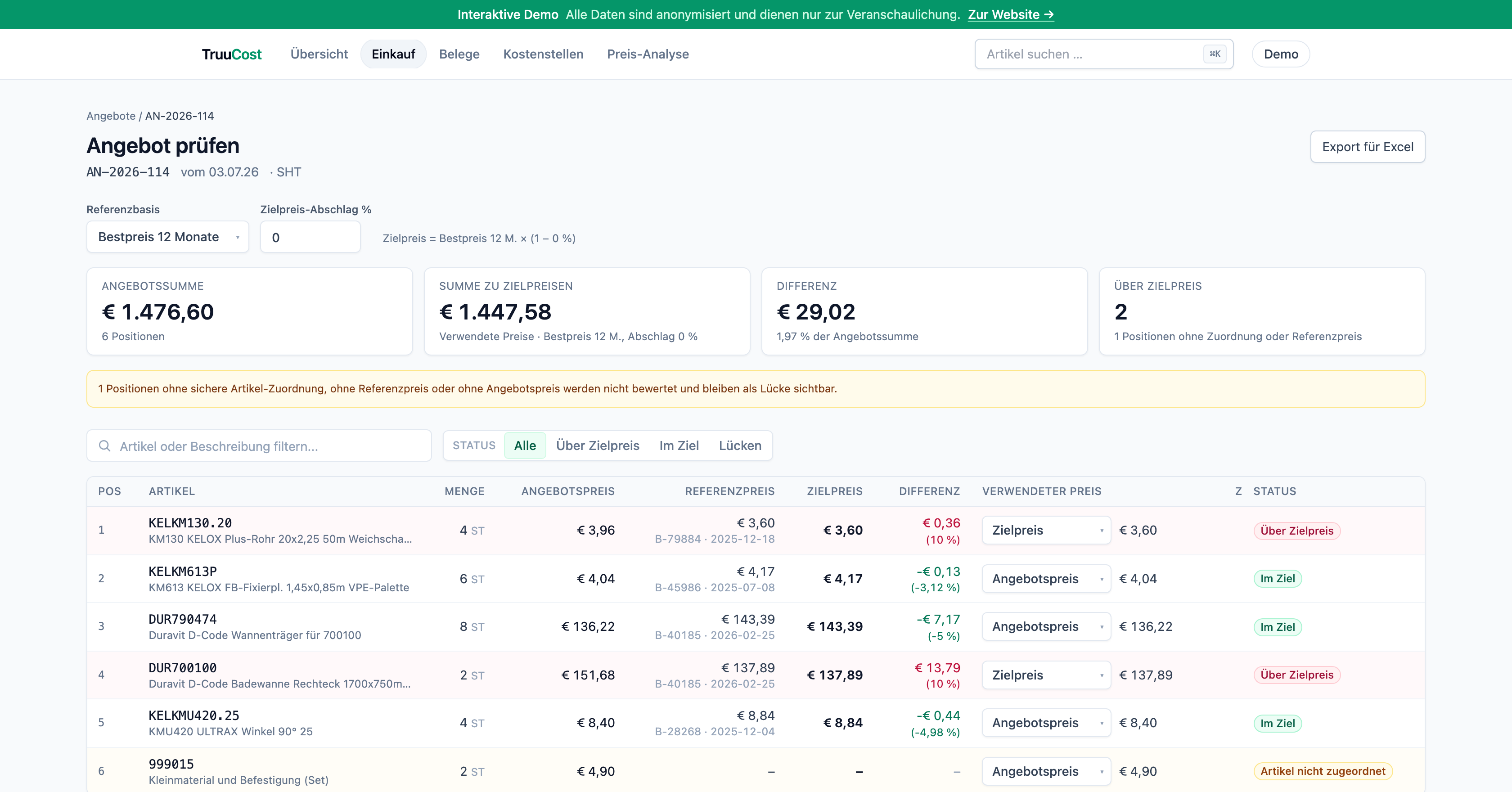Select the Einkauf navigation tab
Image resolution: width=1512 pixels, height=792 pixels.
(x=393, y=54)
